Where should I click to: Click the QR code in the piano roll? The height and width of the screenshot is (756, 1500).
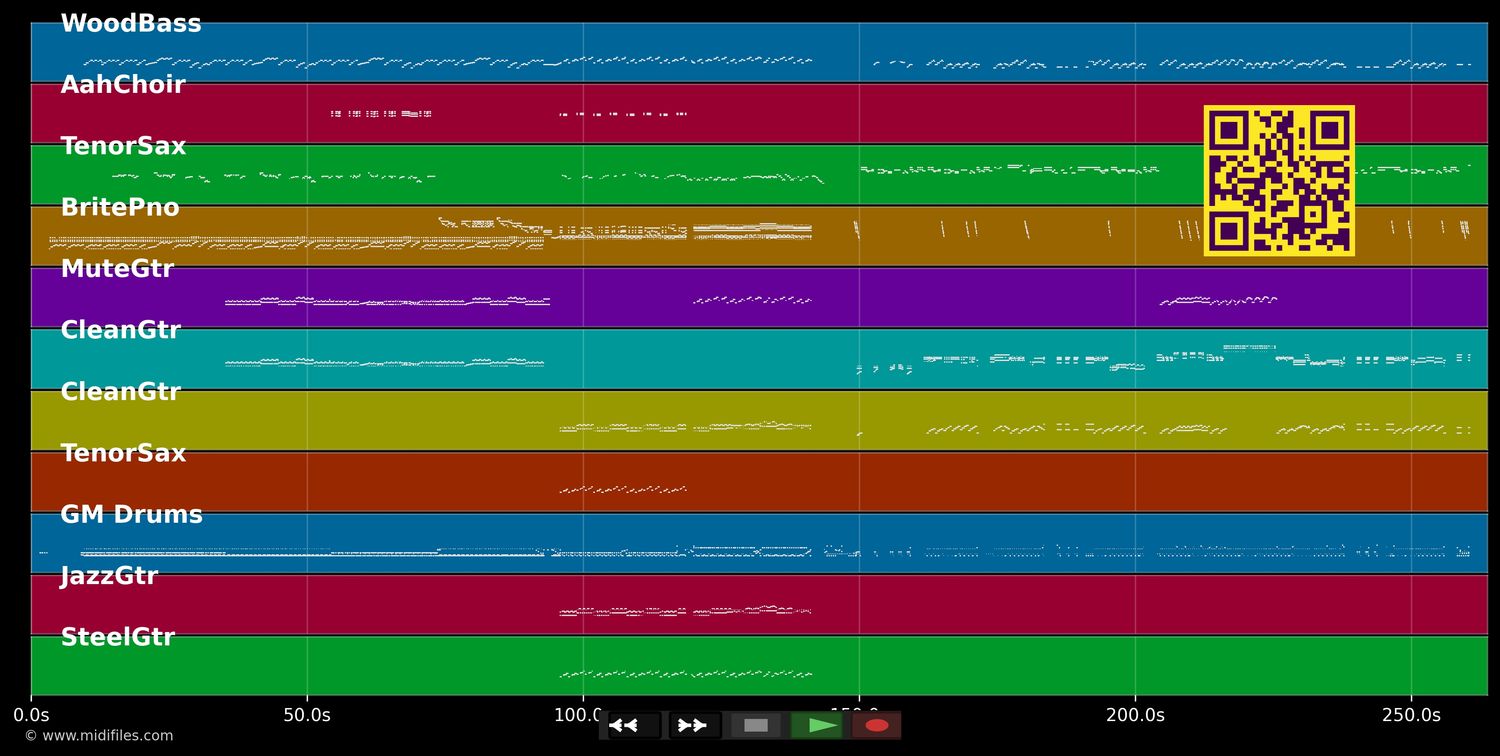[x=1279, y=180]
